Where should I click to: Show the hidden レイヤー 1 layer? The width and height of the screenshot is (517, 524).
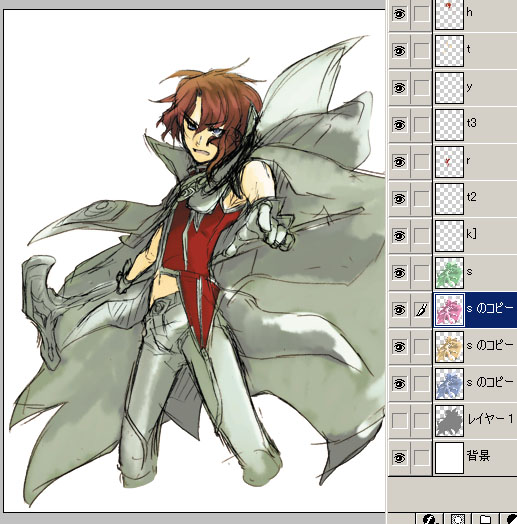pyautogui.click(x=399, y=420)
